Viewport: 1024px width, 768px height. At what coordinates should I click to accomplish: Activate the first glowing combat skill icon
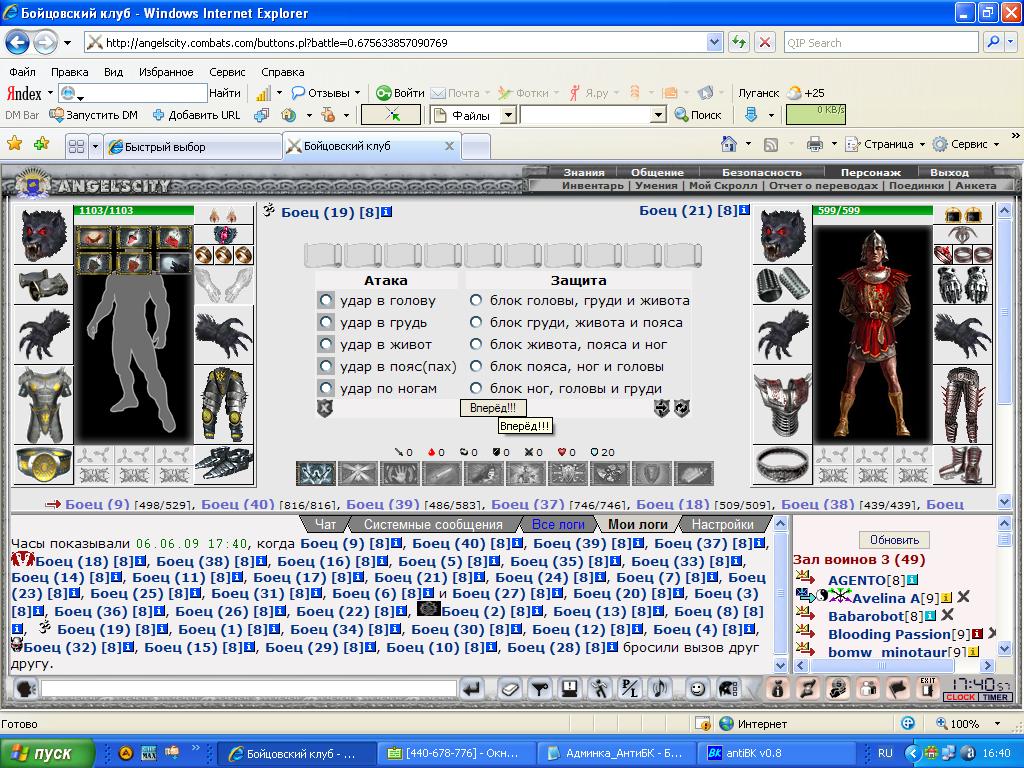click(316, 473)
